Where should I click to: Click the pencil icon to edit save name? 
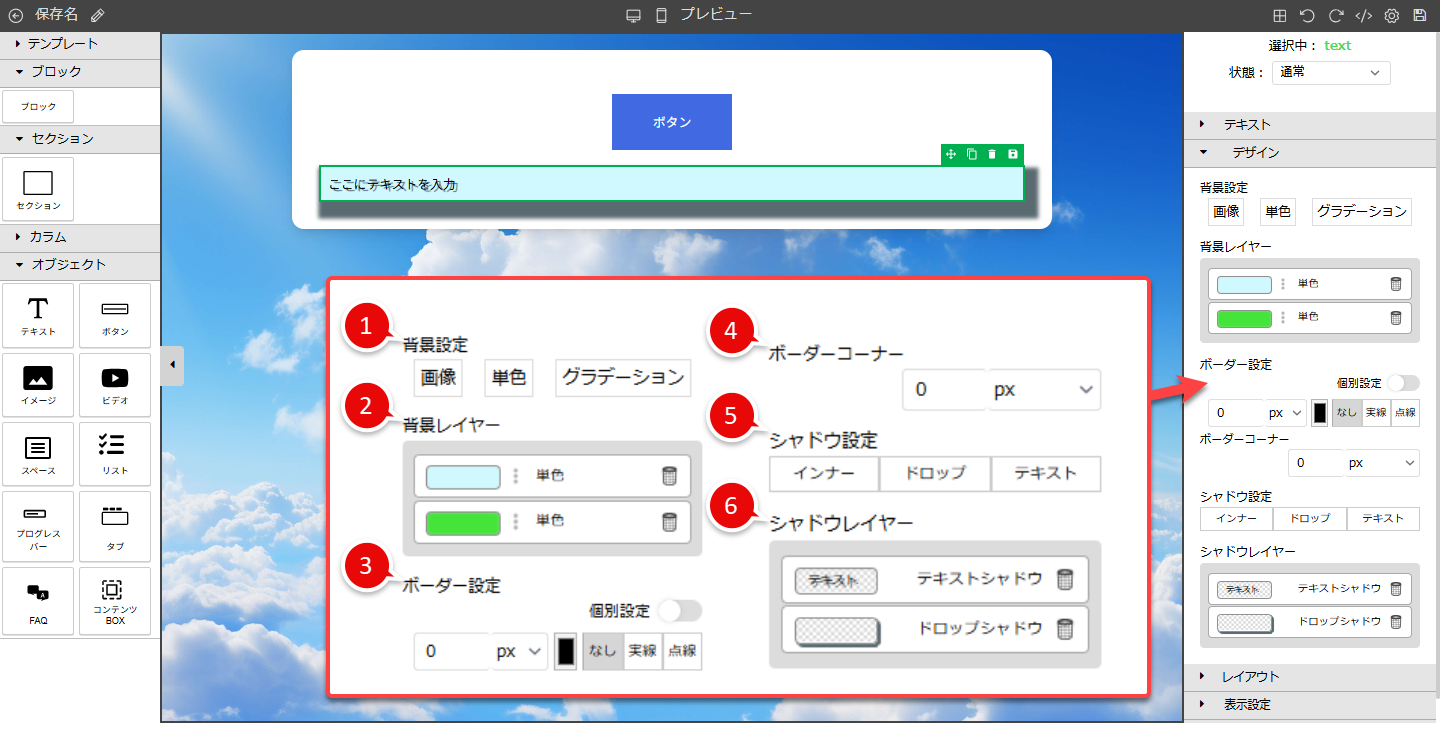pos(97,16)
